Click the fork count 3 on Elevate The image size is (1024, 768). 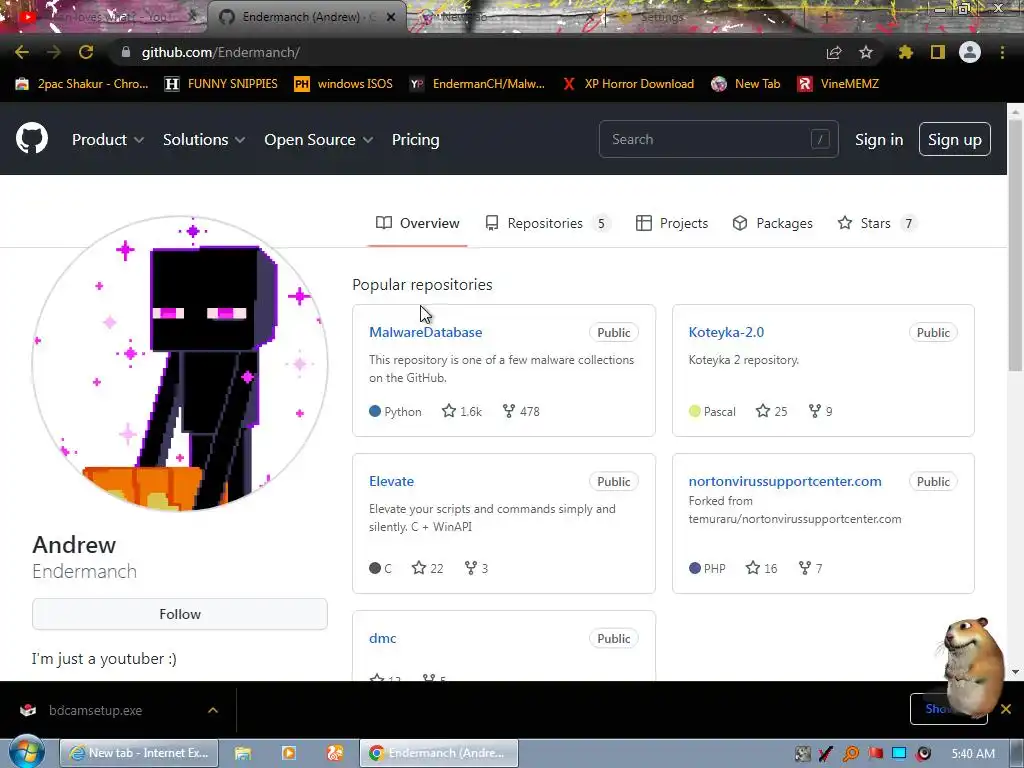click(485, 568)
